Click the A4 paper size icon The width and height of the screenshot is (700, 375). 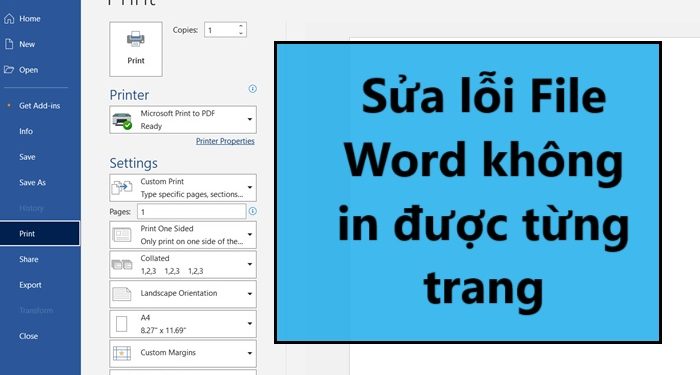pos(121,324)
